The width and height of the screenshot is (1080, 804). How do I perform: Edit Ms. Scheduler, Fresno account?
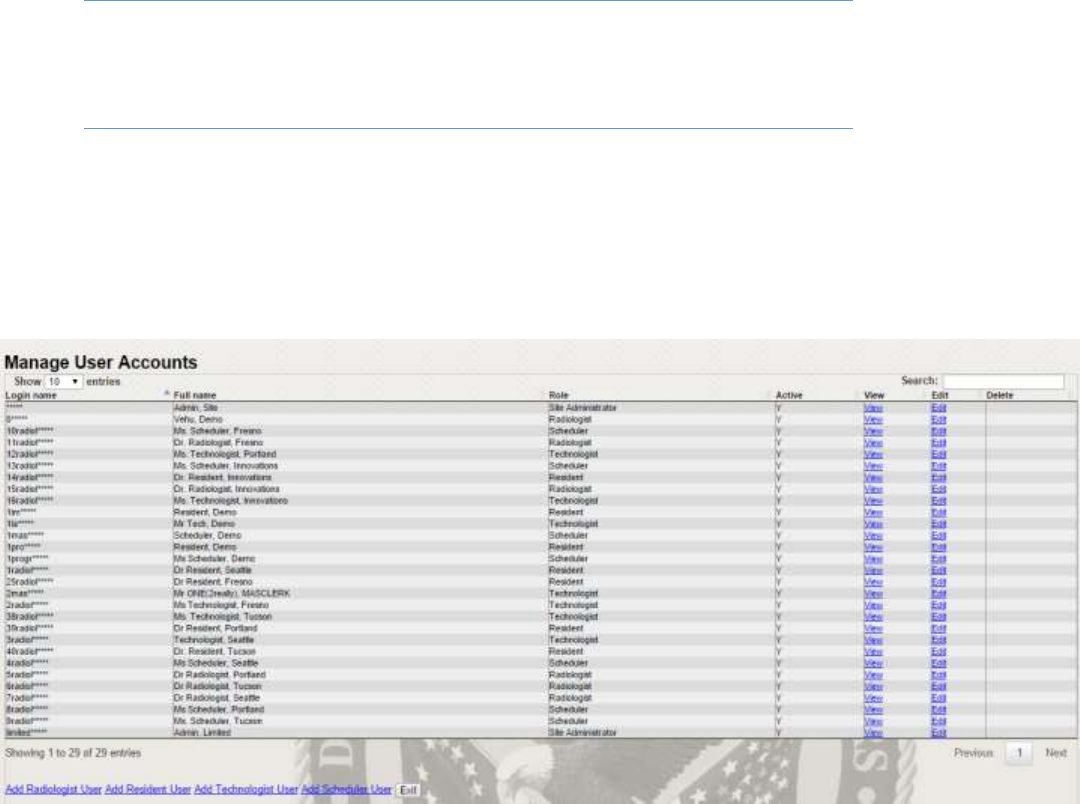coord(939,431)
